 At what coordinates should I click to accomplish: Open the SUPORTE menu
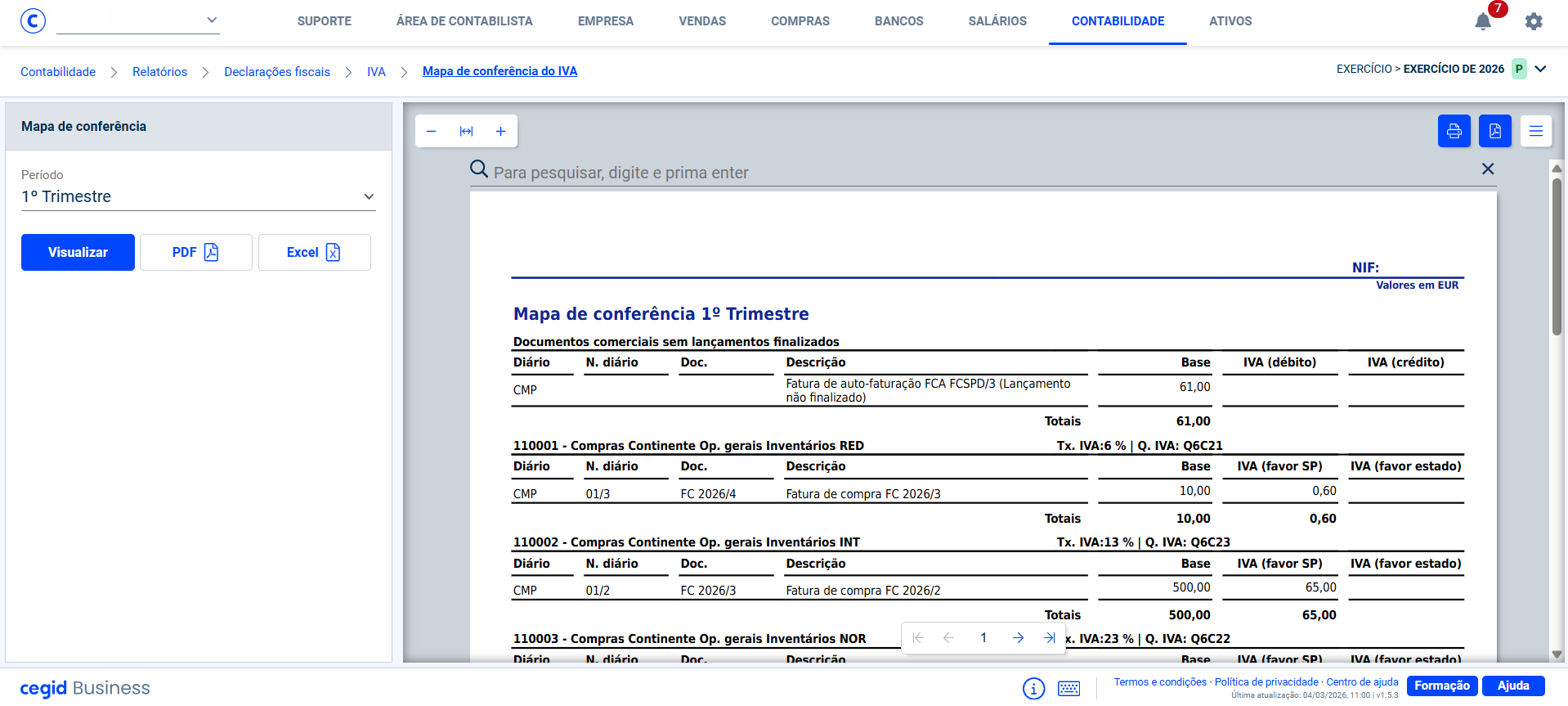click(x=325, y=21)
